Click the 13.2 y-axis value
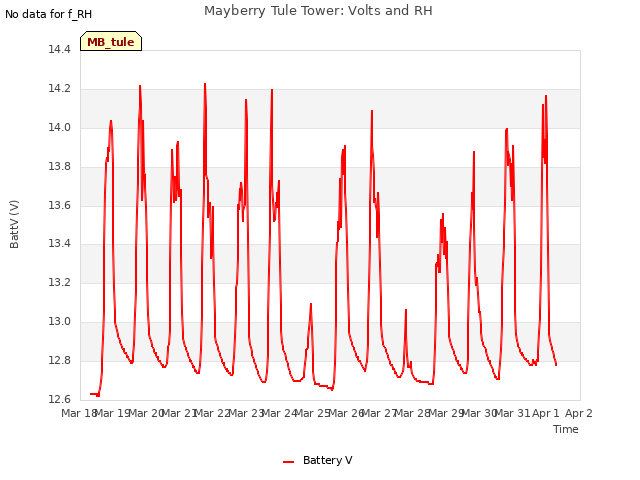Viewport: 640px width, 480px height. 60,282
